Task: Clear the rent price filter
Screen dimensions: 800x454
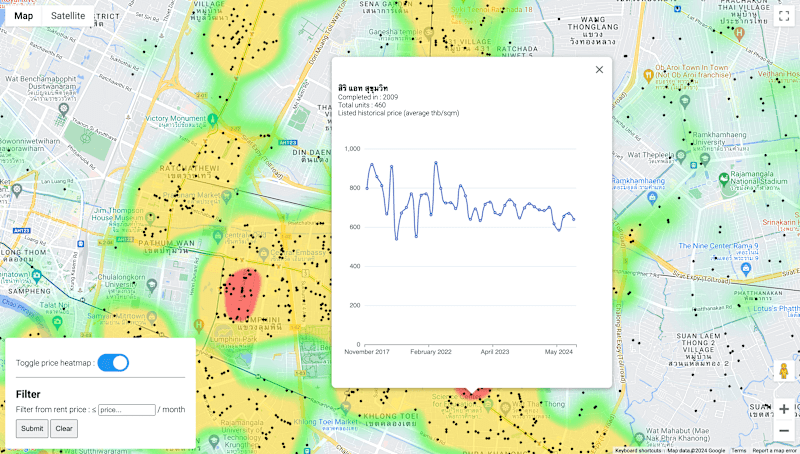Action: [x=64, y=428]
